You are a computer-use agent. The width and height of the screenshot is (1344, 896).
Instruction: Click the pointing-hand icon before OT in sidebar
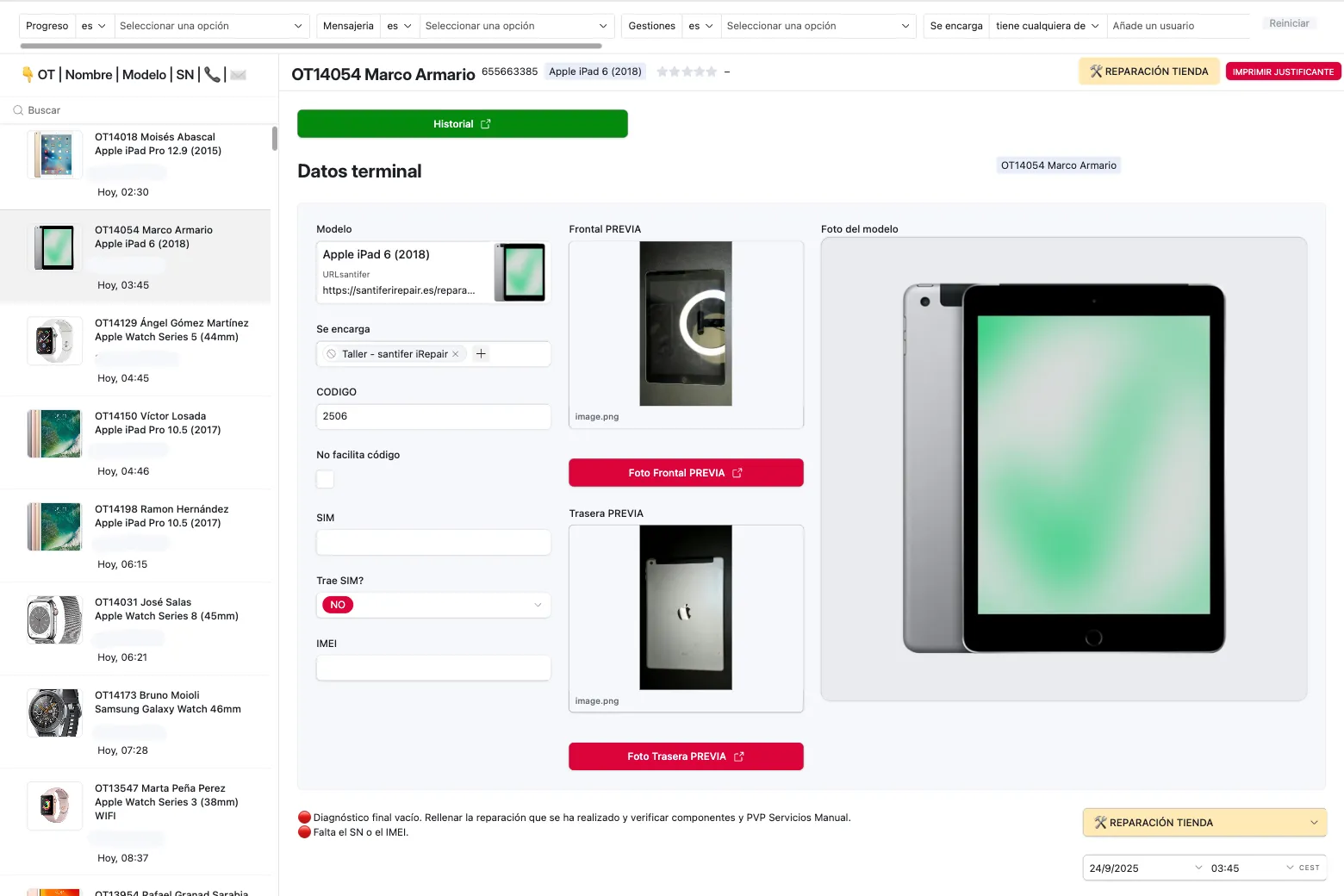27,74
